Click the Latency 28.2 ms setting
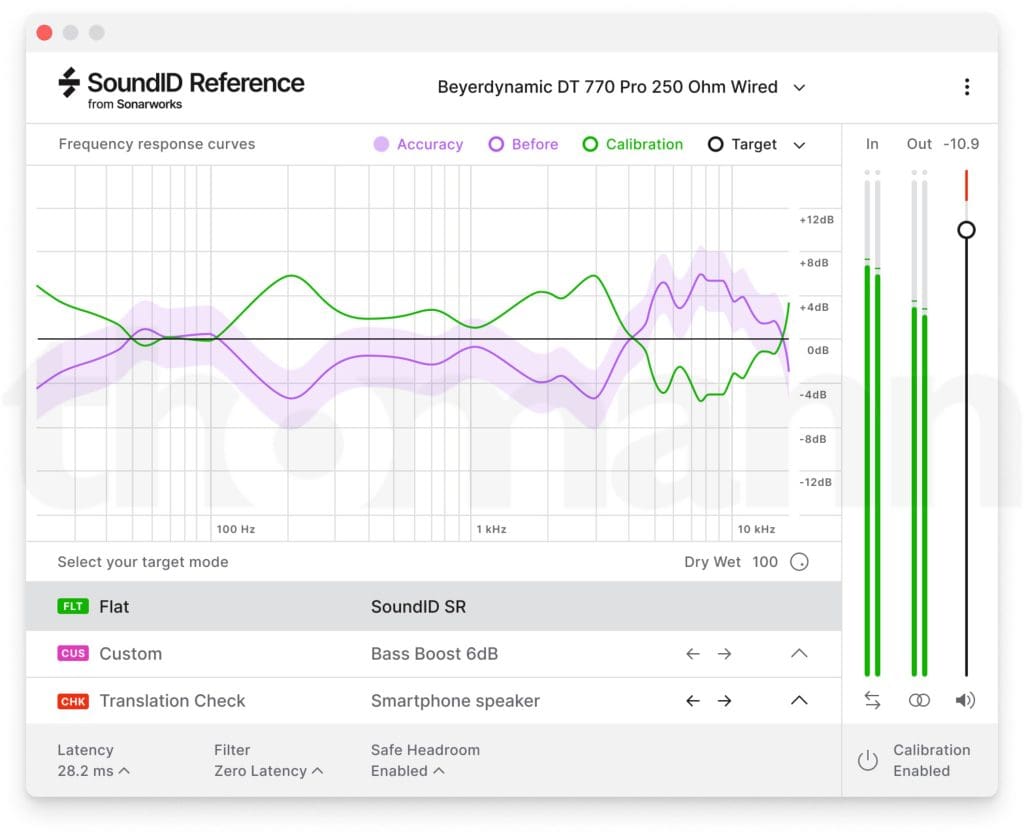 93,771
